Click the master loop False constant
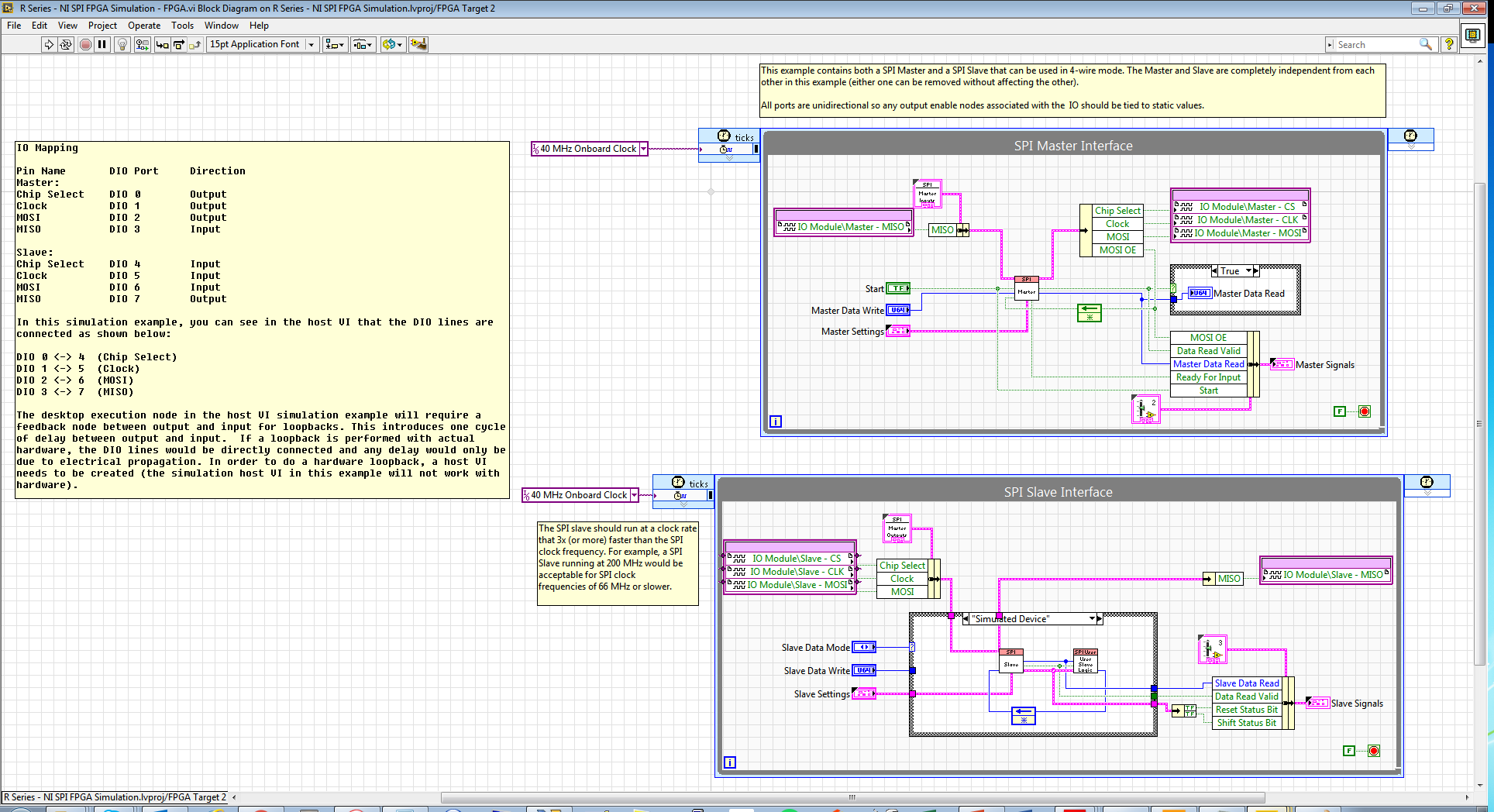Viewport: 1494px width, 812px height. pyautogui.click(x=1340, y=411)
